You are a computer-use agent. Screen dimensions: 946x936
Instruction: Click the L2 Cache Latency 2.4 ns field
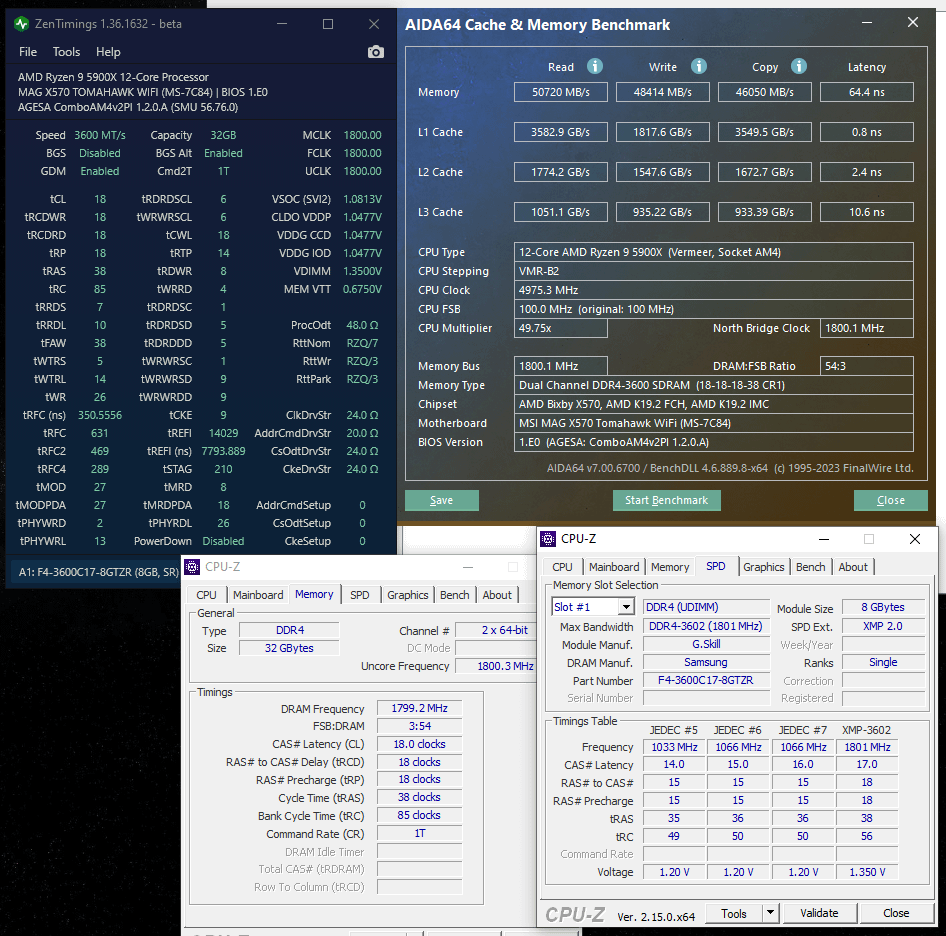pyautogui.click(x=867, y=172)
